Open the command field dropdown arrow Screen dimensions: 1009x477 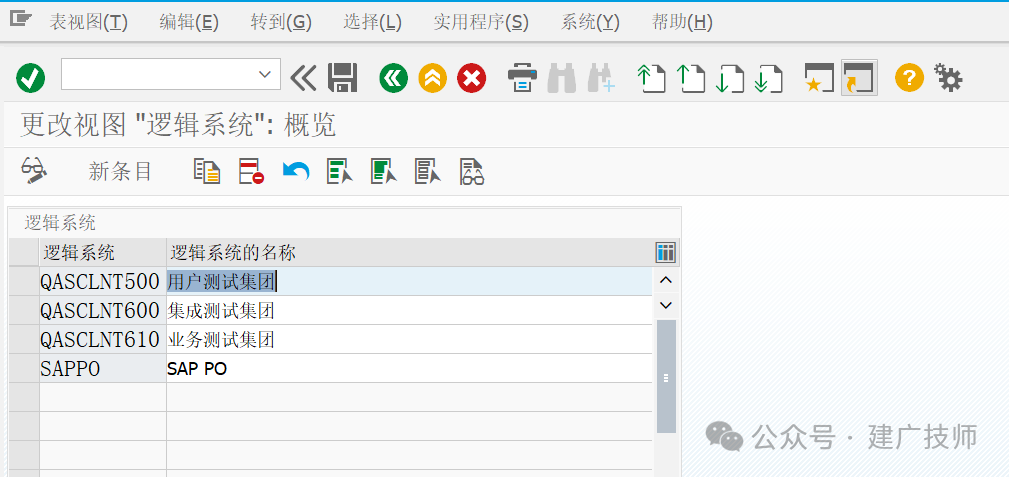(264, 74)
